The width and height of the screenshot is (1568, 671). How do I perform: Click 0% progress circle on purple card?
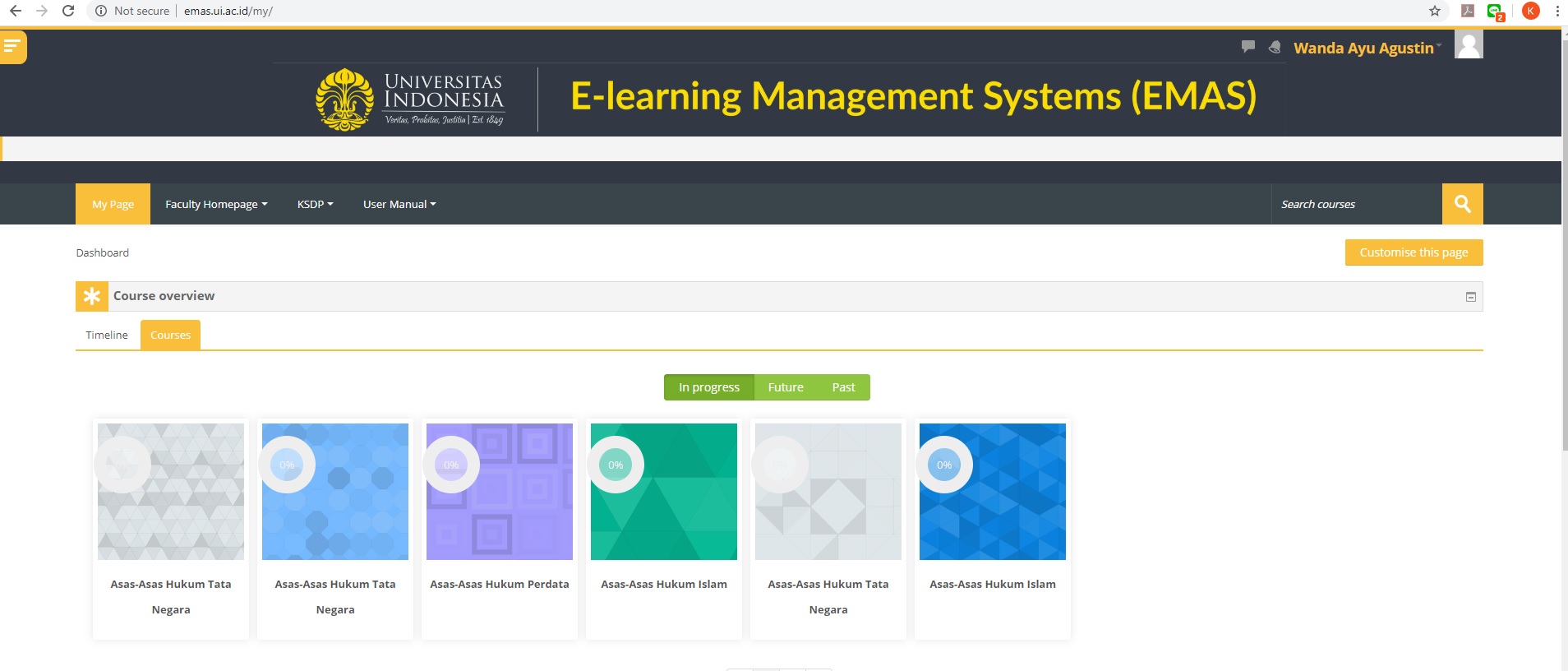(451, 465)
